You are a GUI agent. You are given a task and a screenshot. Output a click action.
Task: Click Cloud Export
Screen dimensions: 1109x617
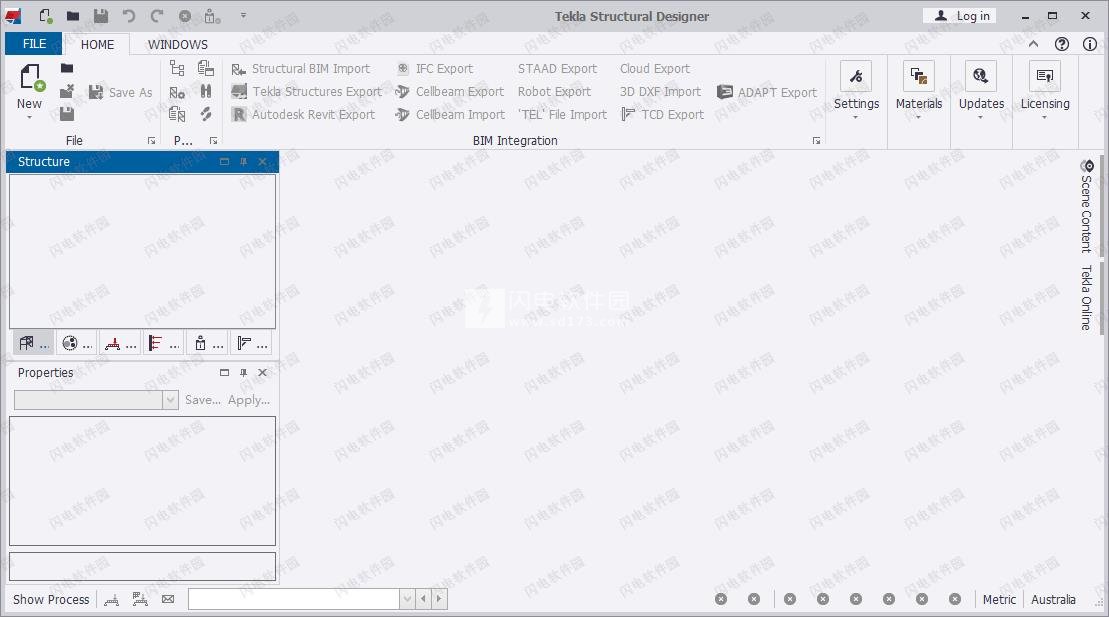(x=655, y=69)
